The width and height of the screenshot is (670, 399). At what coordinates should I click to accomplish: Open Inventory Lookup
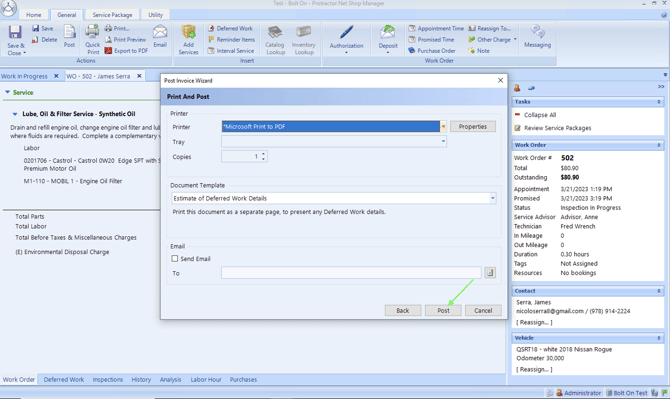(x=303, y=40)
